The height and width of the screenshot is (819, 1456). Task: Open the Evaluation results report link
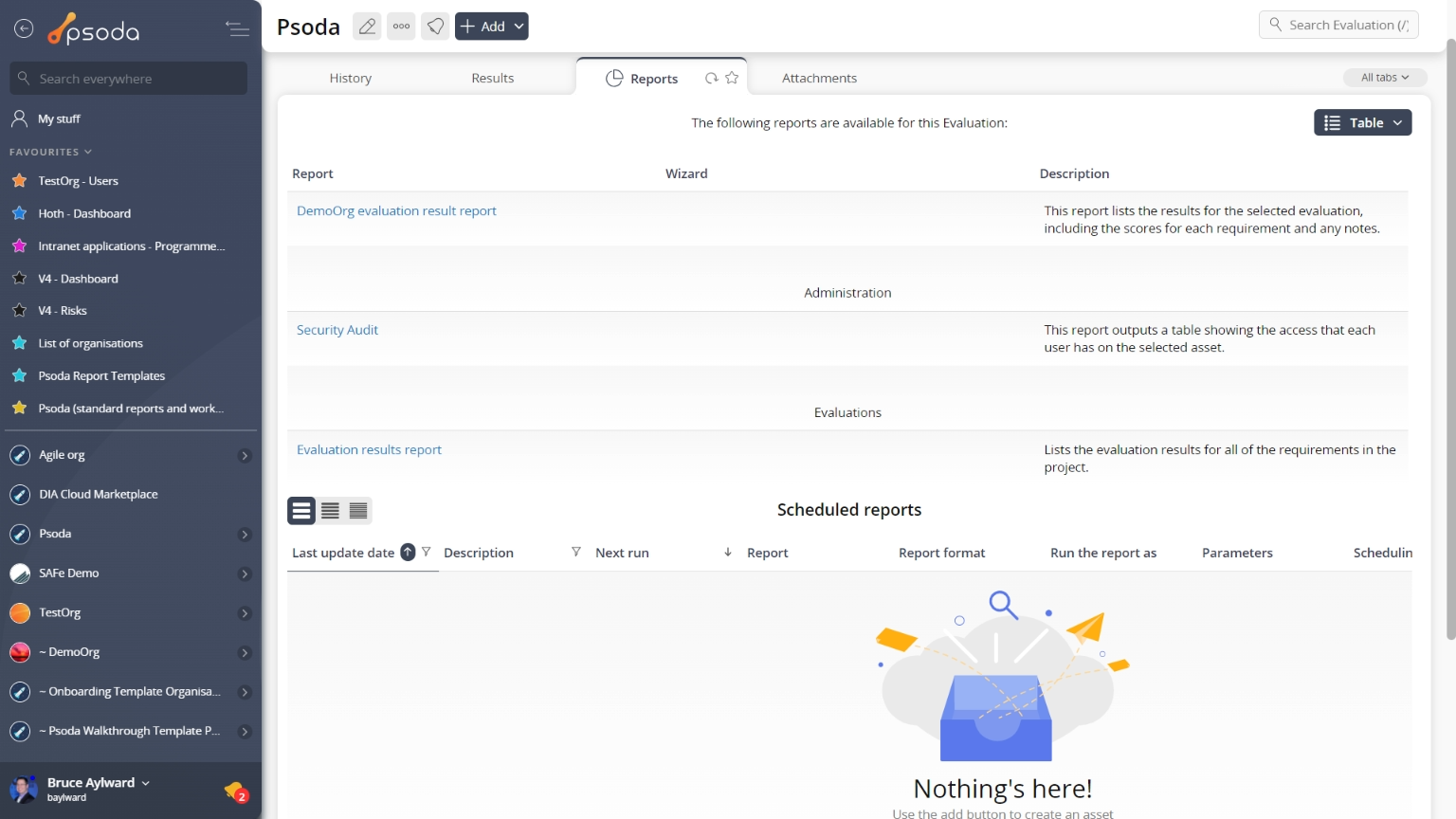(x=369, y=449)
